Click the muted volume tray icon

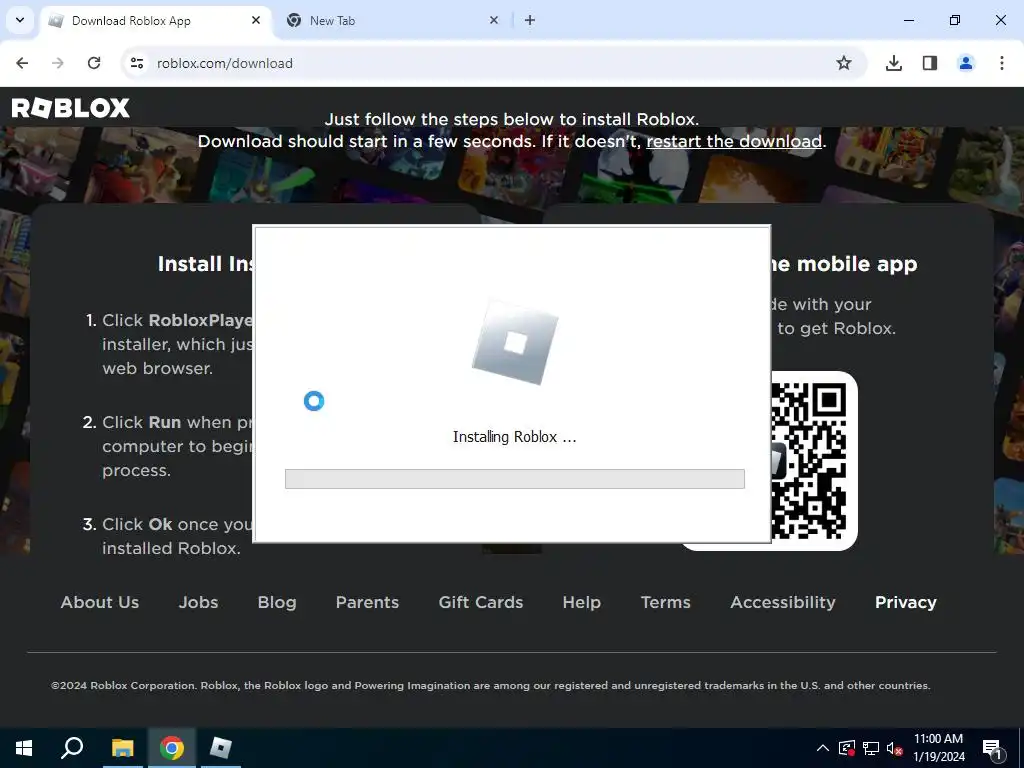pyautogui.click(x=895, y=748)
